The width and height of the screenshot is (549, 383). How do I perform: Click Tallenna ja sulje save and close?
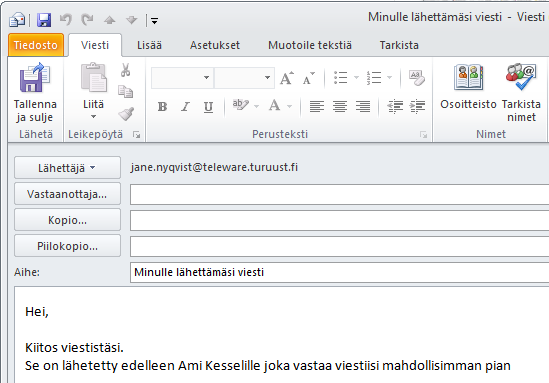(35, 92)
